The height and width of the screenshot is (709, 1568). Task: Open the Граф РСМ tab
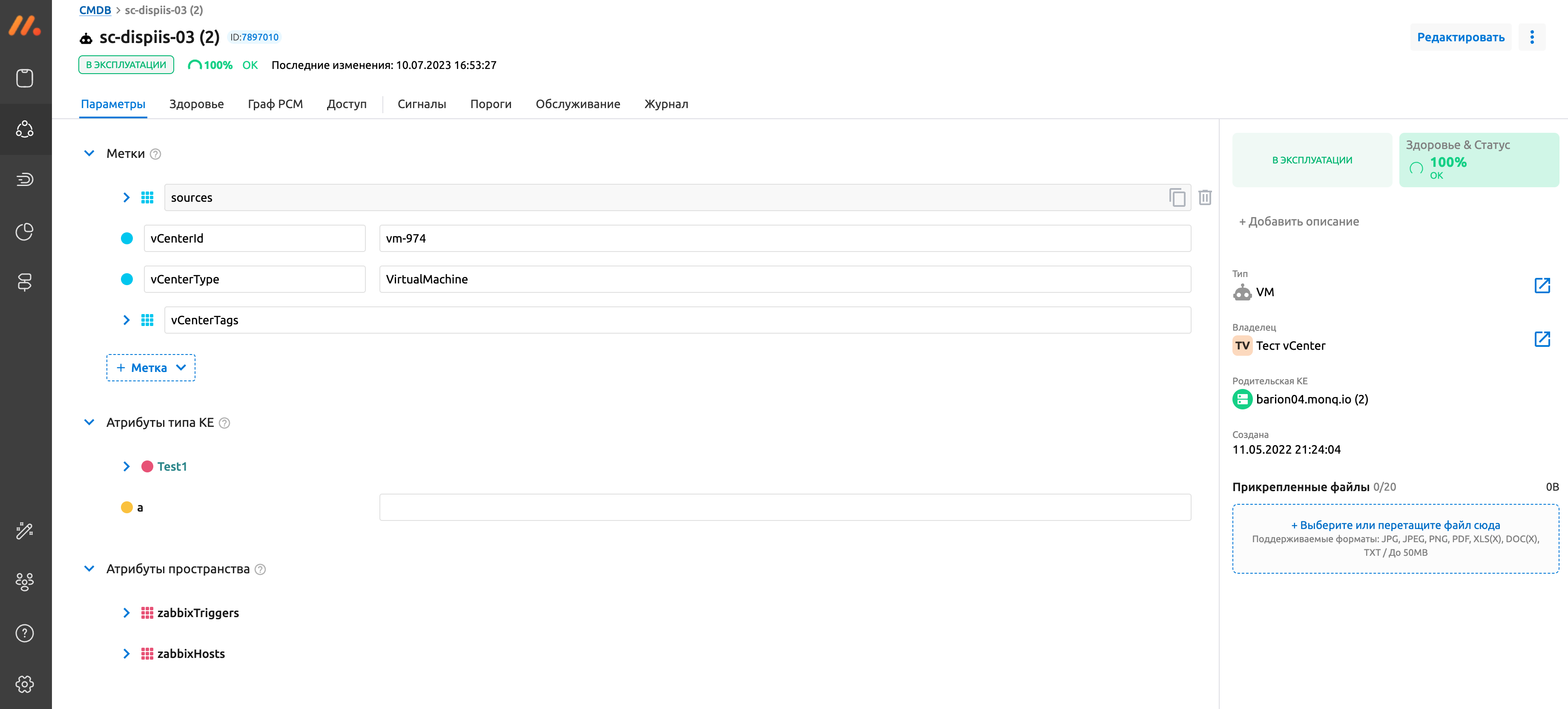click(x=275, y=104)
